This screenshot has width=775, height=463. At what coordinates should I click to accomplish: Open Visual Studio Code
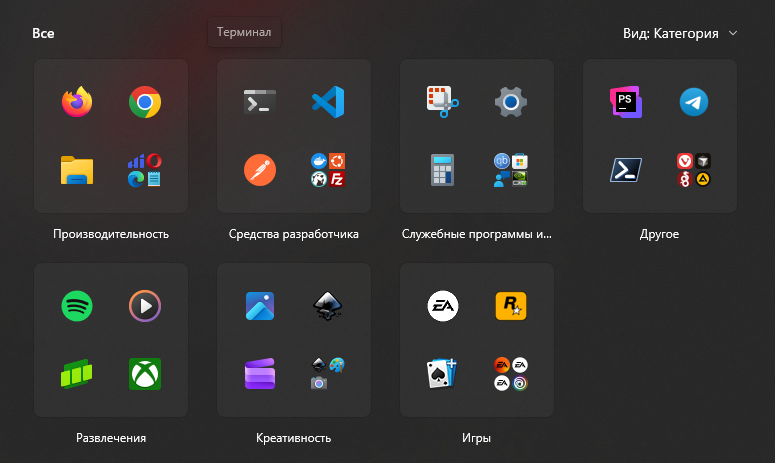pos(328,102)
